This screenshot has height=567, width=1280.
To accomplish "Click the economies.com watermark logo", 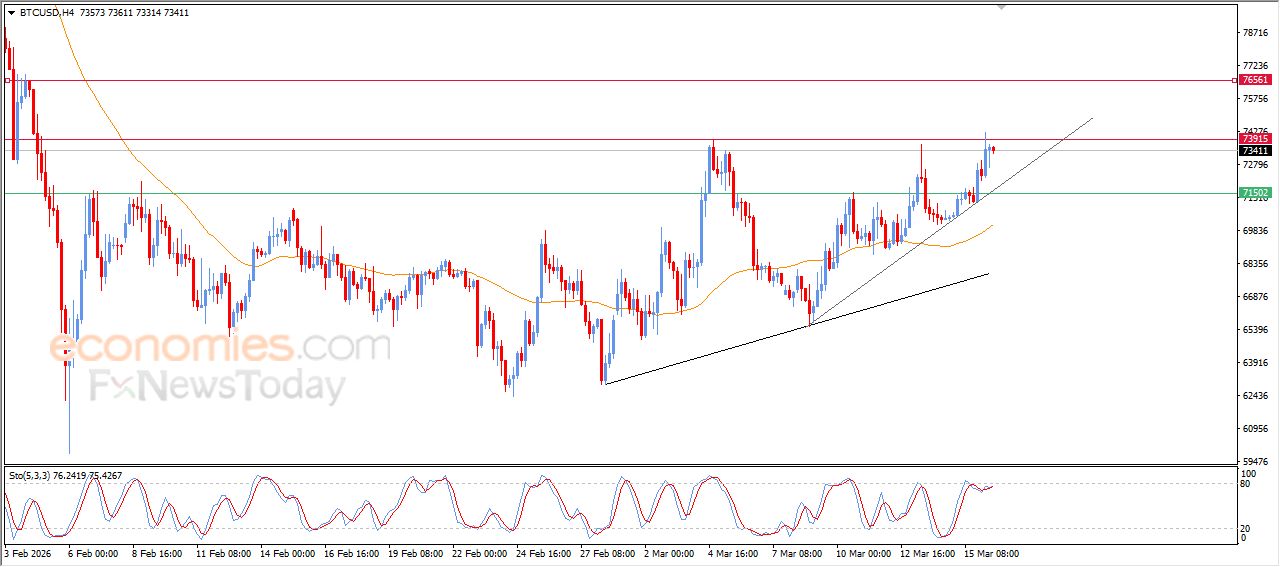I will (220, 347).
